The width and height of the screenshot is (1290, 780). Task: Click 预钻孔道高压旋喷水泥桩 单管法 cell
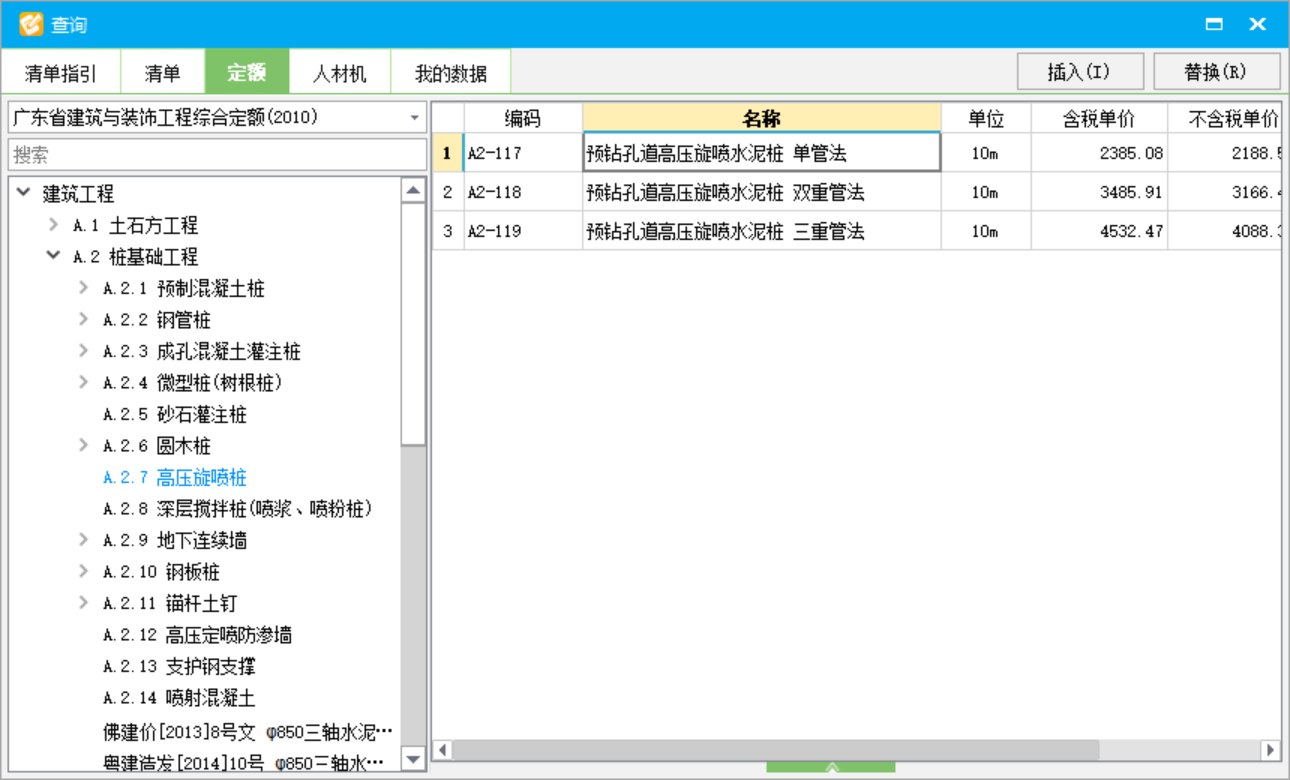coord(762,153)
